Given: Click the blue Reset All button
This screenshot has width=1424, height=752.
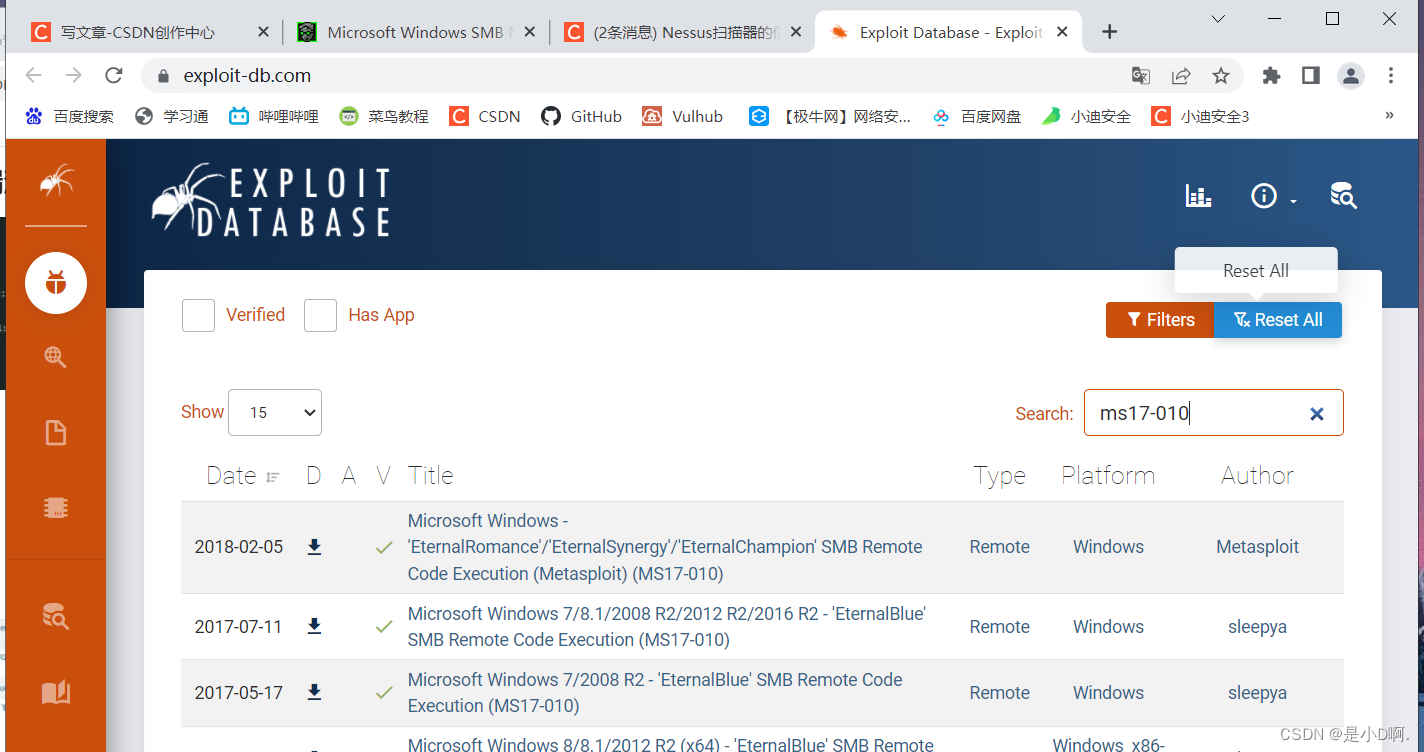Looking at the screenshot, I should [x=1278, y=320].
